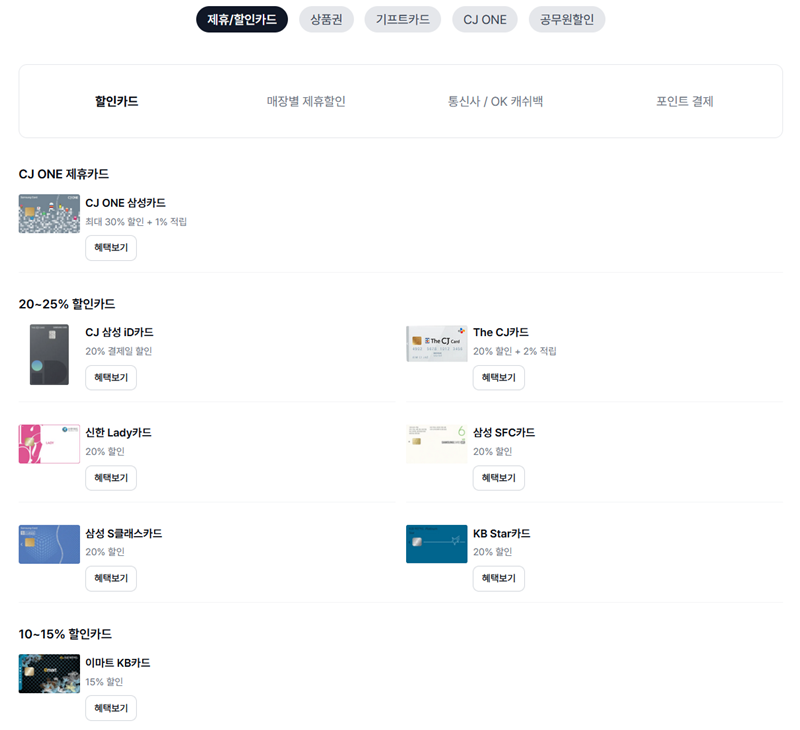The image size is (800, 730).
Task: View benefits for 삼성 SFC카드
Action: pyautogui.click(x=498, y=478)
